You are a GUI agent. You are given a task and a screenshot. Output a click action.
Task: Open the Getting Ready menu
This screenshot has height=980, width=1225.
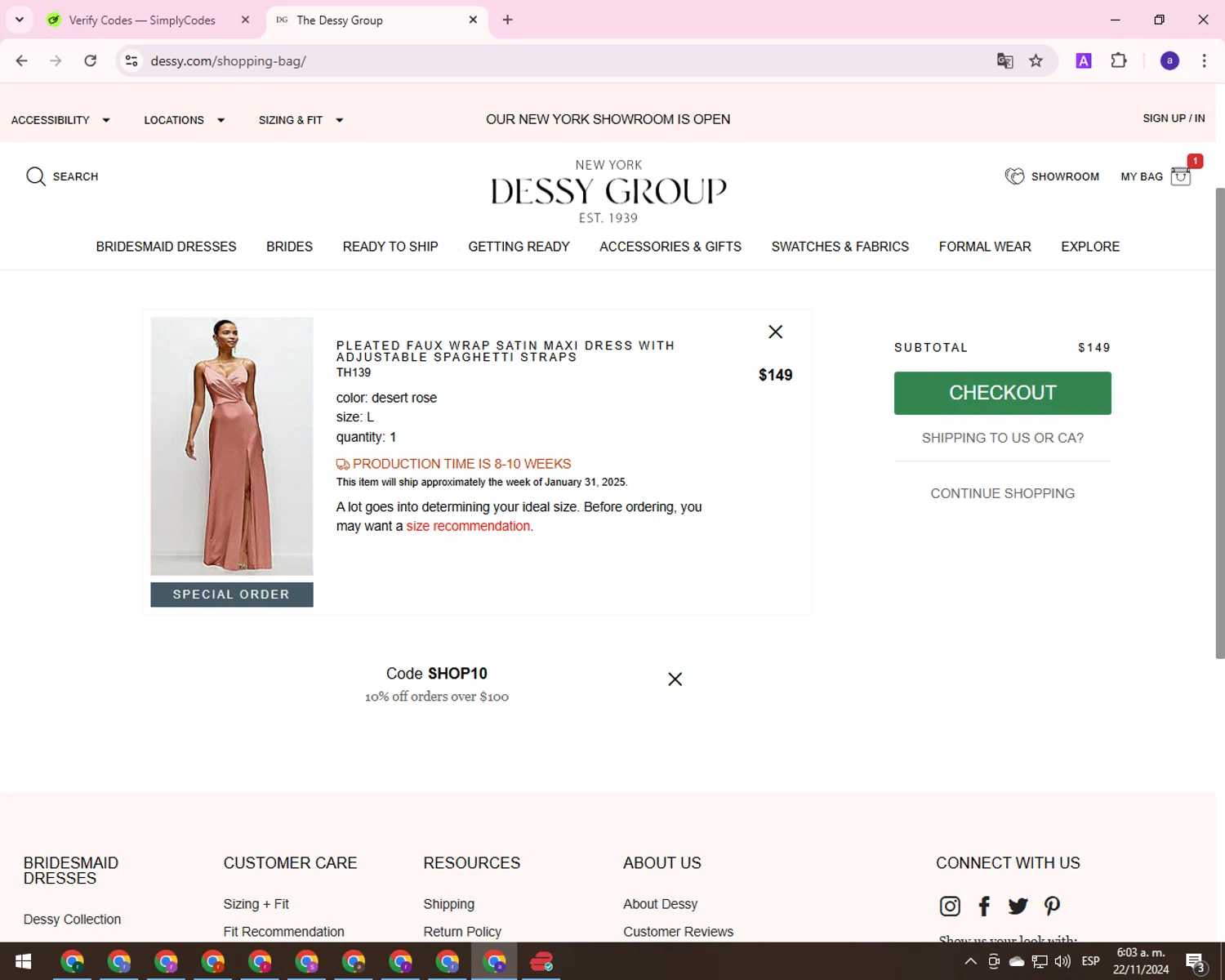pyautogui.click(x=519, y=247)
